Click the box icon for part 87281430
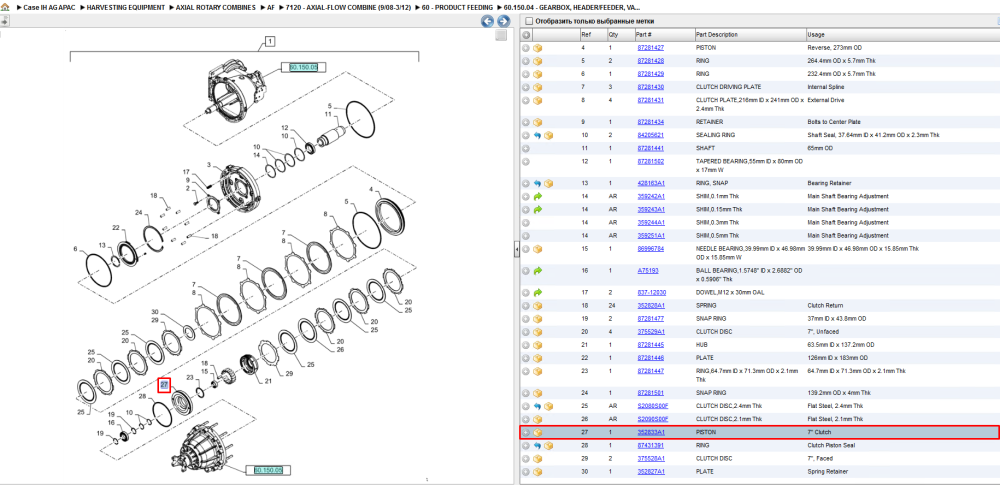 tap(538, 87)
